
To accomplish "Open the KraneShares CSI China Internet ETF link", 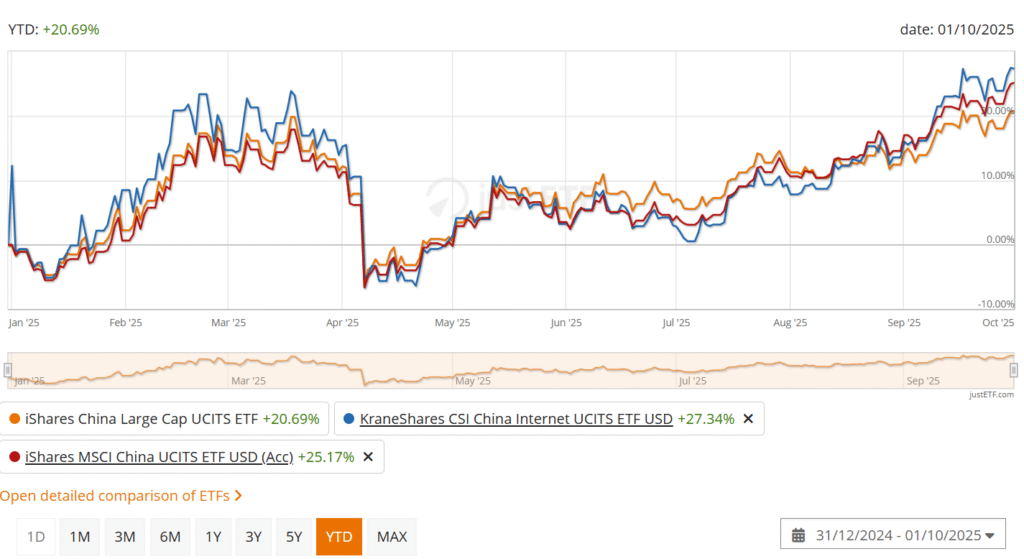I will (x=516, y=419).
